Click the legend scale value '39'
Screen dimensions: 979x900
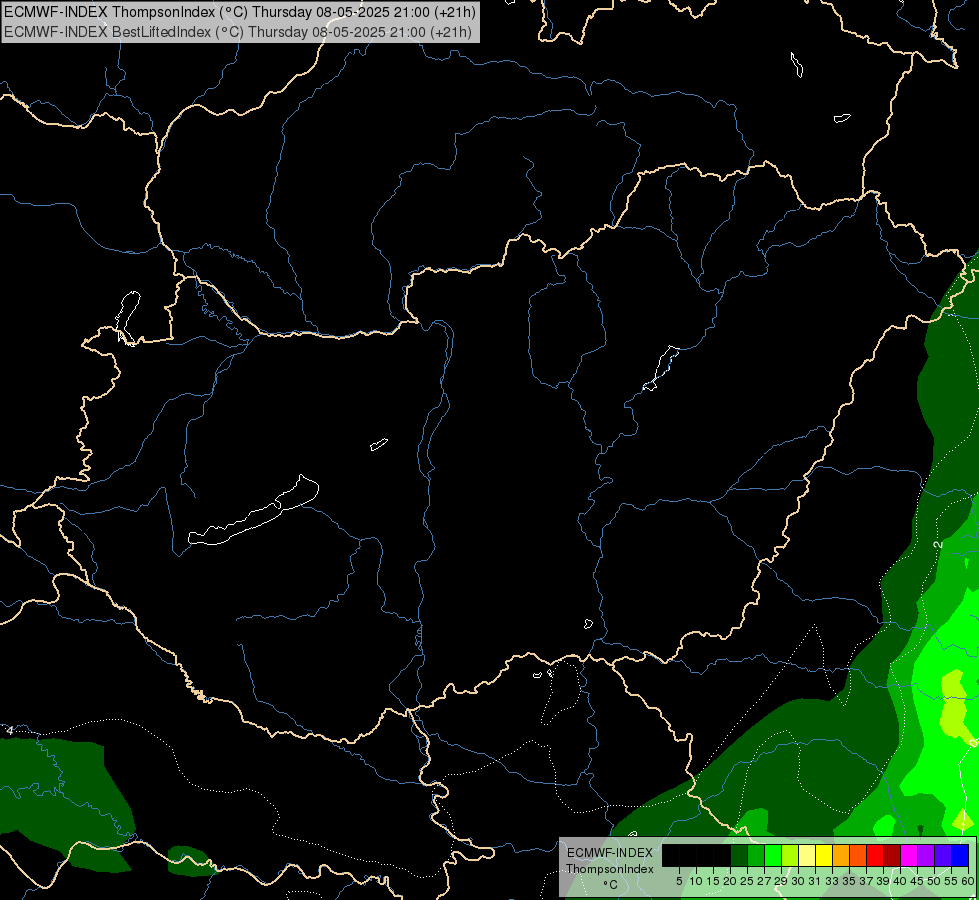coord(883,881)
